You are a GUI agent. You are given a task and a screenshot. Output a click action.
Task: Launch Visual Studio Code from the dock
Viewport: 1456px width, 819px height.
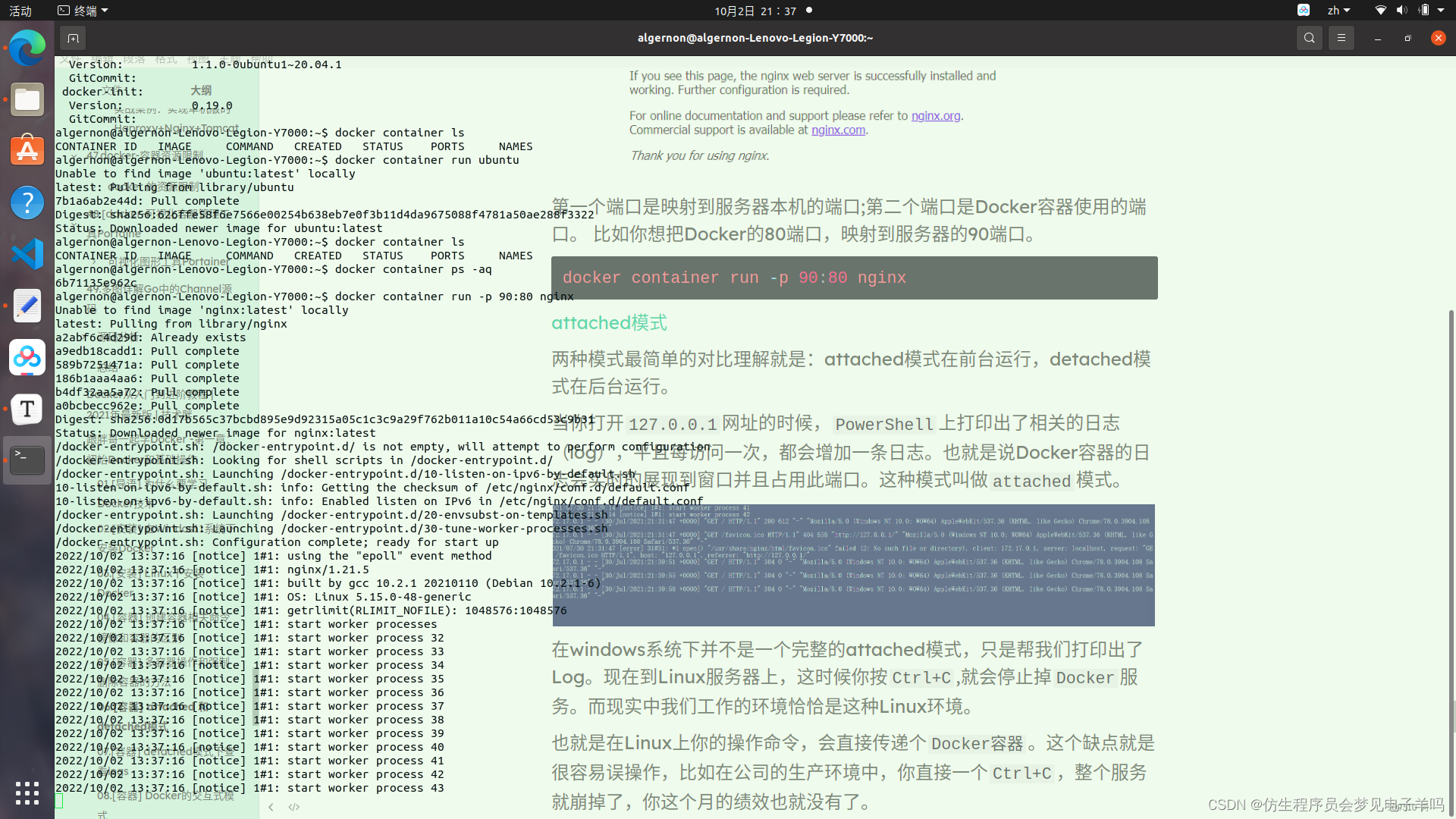click(27, 254)
